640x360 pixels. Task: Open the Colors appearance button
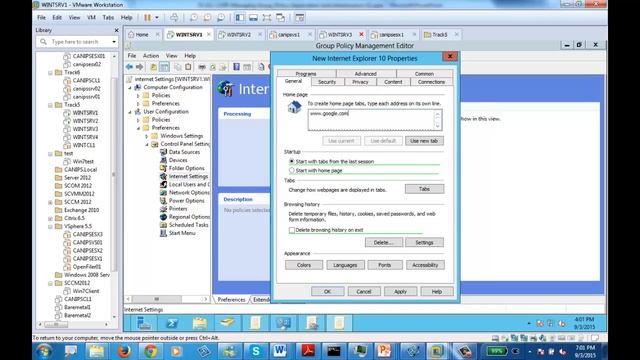304,265
